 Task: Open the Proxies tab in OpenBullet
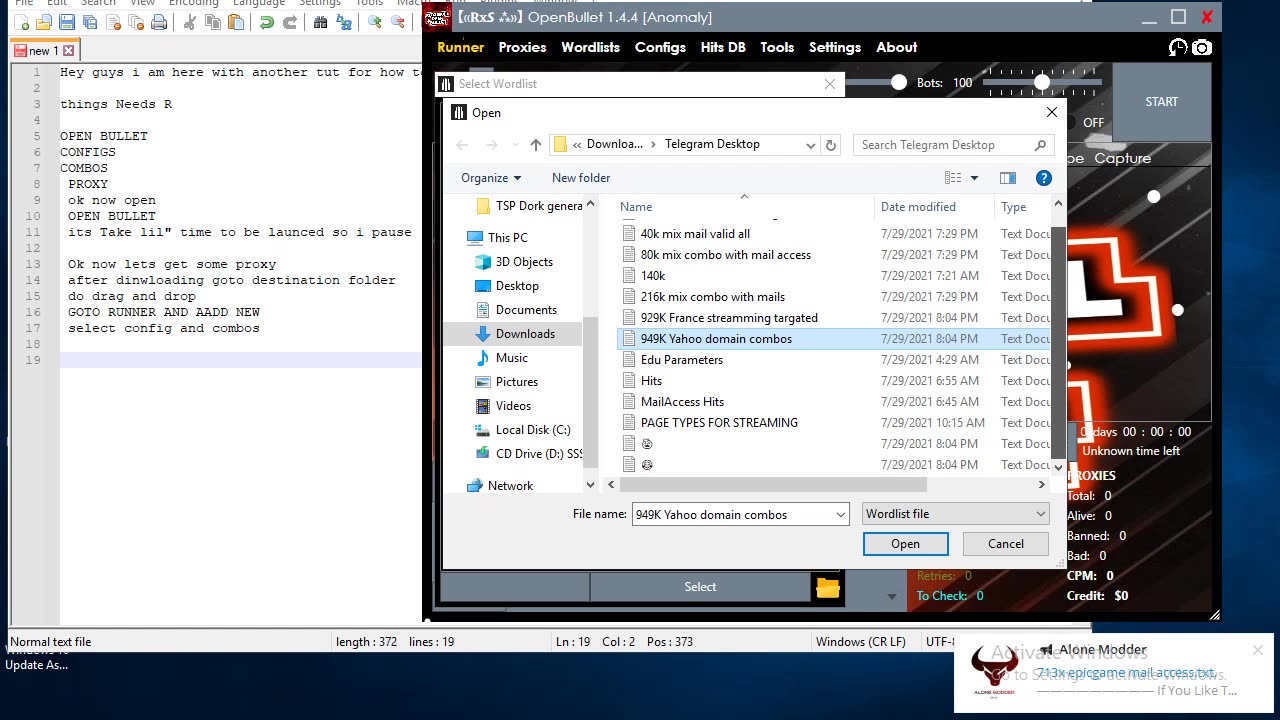523,47
